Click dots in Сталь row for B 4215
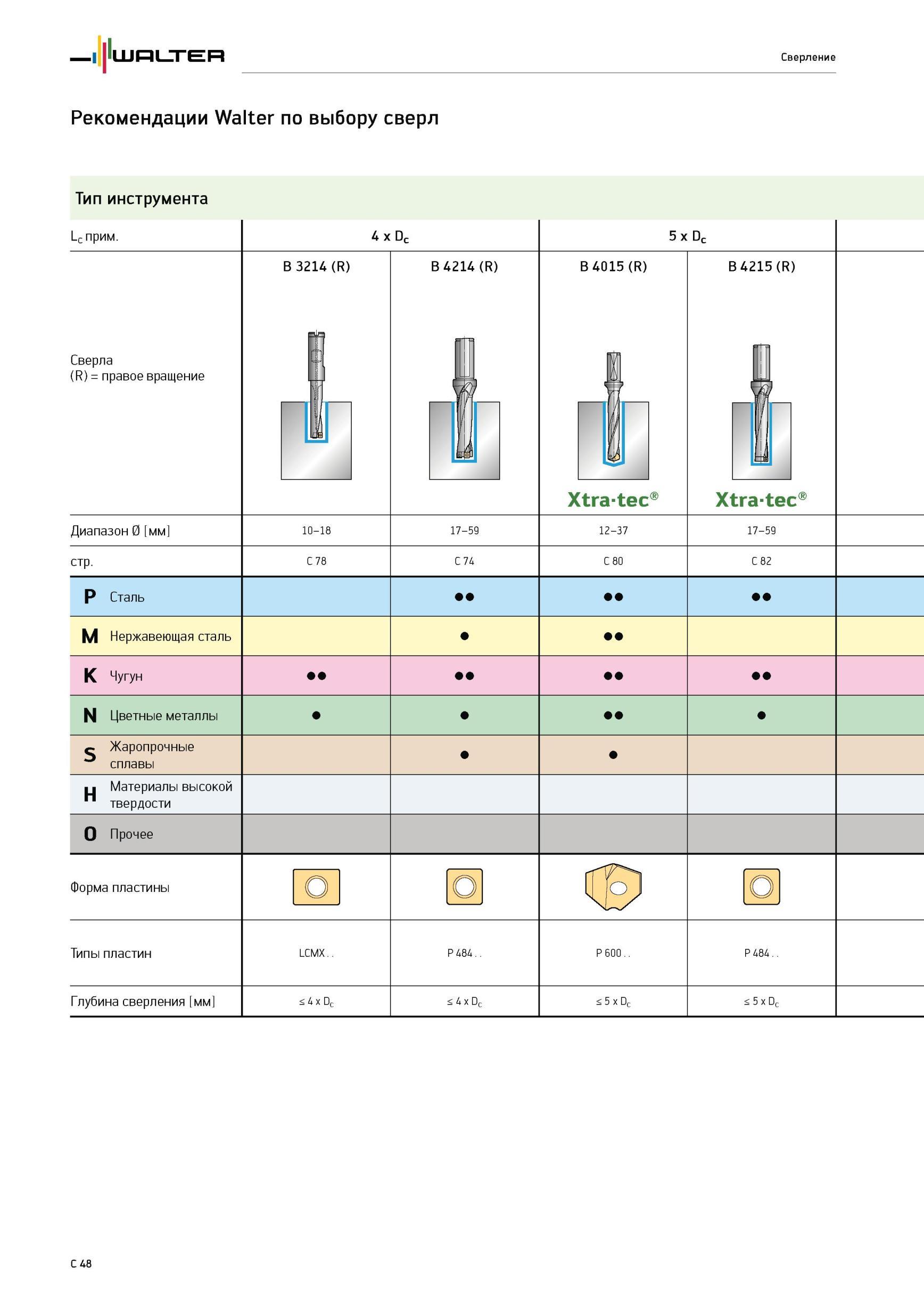Viewport: 924px width, 1307px height. point(762,597)
